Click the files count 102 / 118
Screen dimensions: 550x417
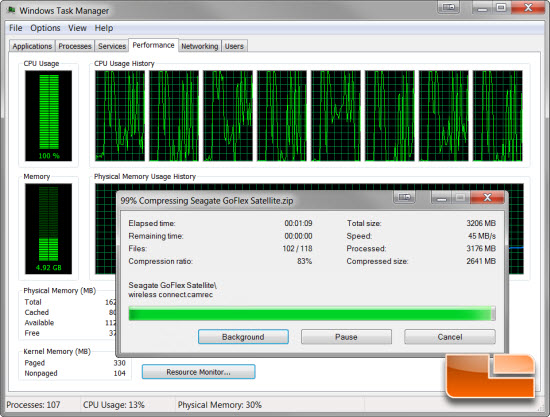point(297,249)
